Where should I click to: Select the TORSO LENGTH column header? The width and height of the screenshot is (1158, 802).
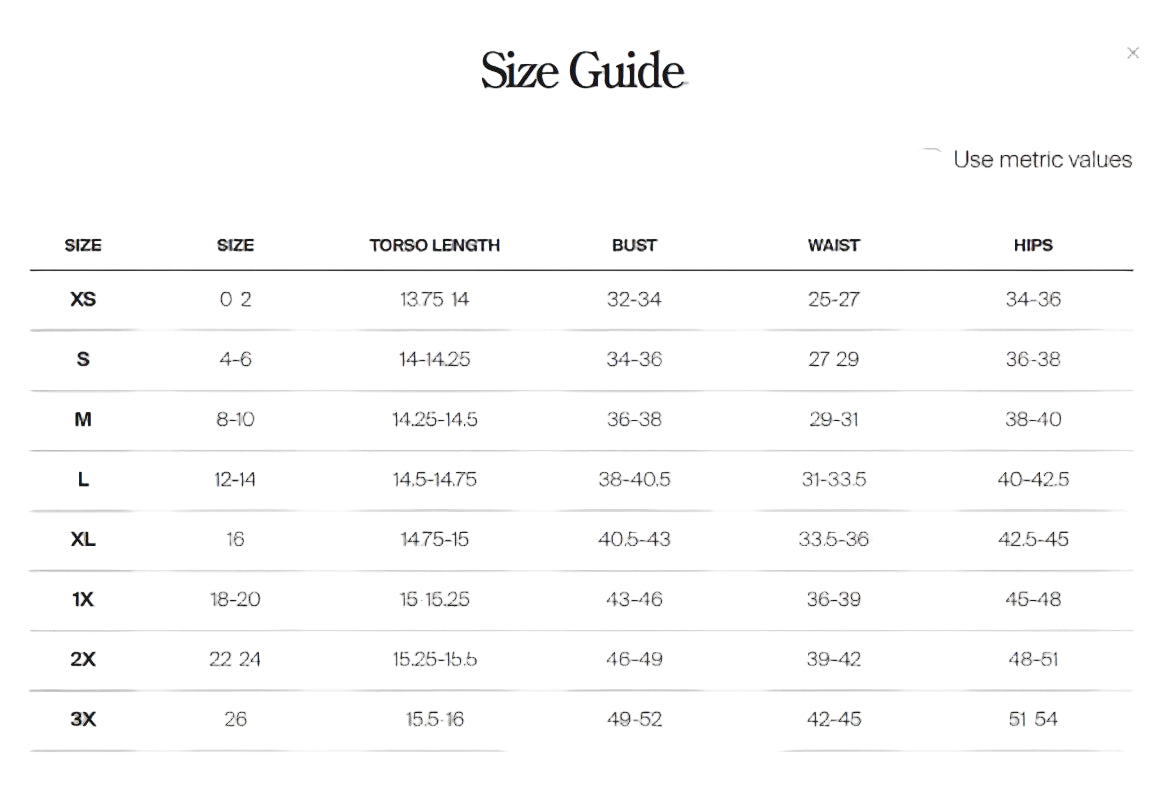434,245
